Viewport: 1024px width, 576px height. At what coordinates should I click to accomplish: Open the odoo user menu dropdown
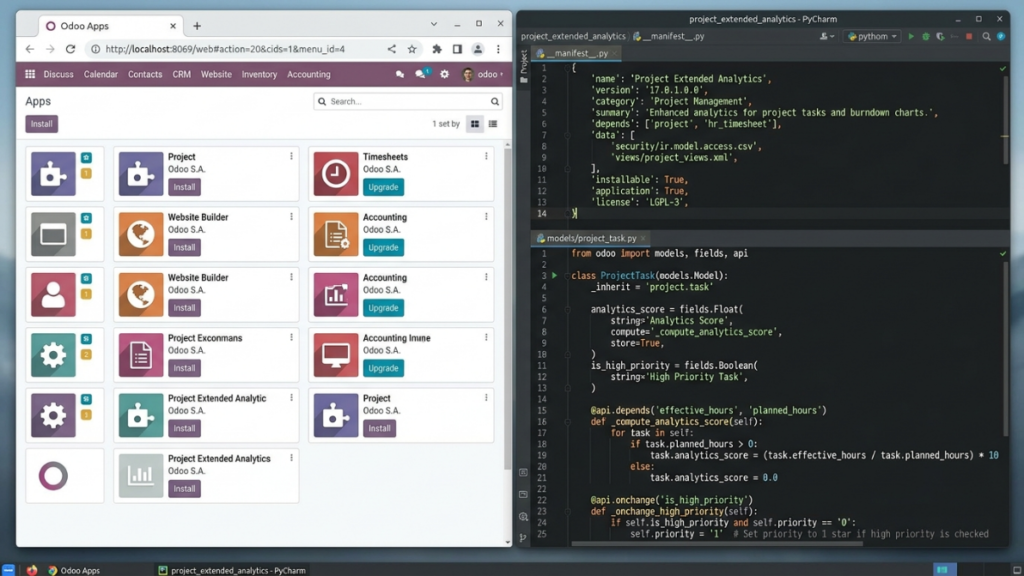483,74
